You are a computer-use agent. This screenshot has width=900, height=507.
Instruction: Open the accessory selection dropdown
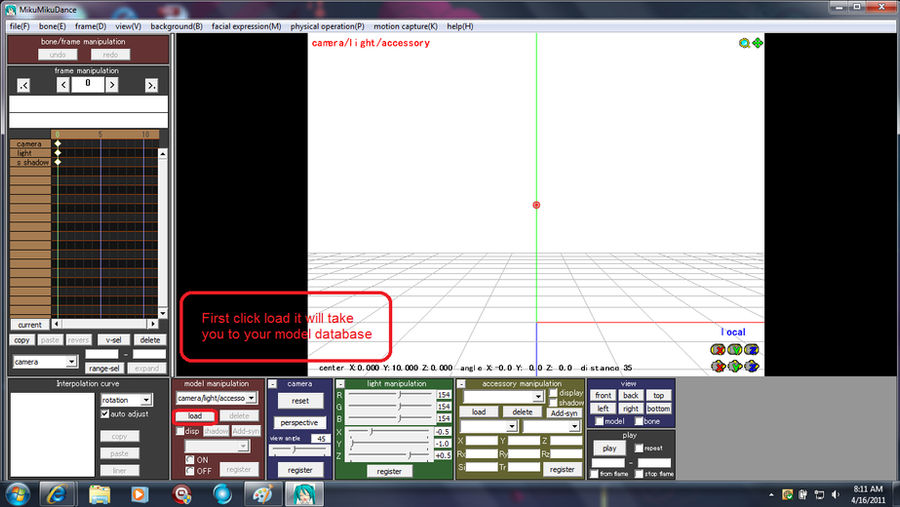coord(503,396)
